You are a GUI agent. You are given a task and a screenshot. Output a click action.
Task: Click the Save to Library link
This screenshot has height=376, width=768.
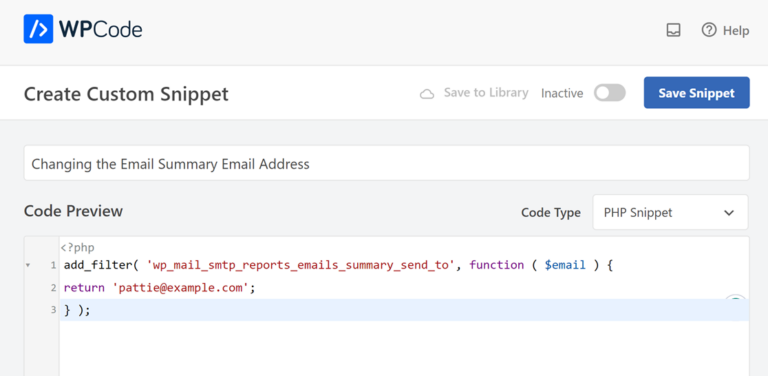(486, 93)
